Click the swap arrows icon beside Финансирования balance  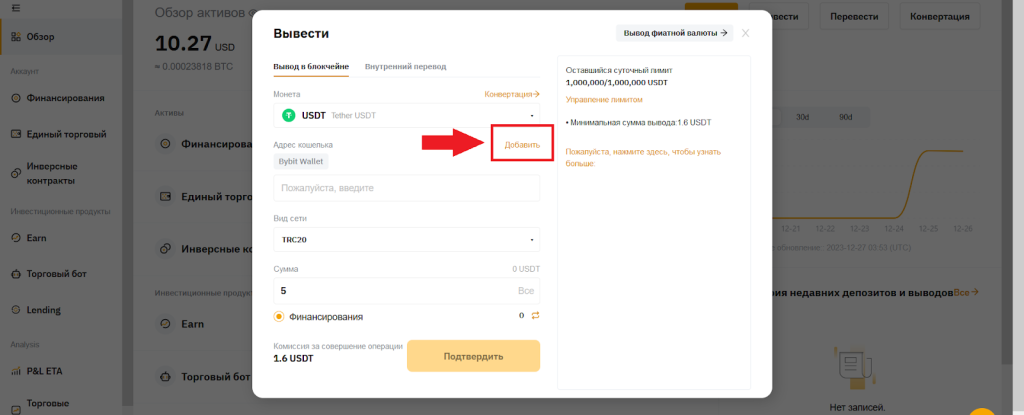[535, 316]
